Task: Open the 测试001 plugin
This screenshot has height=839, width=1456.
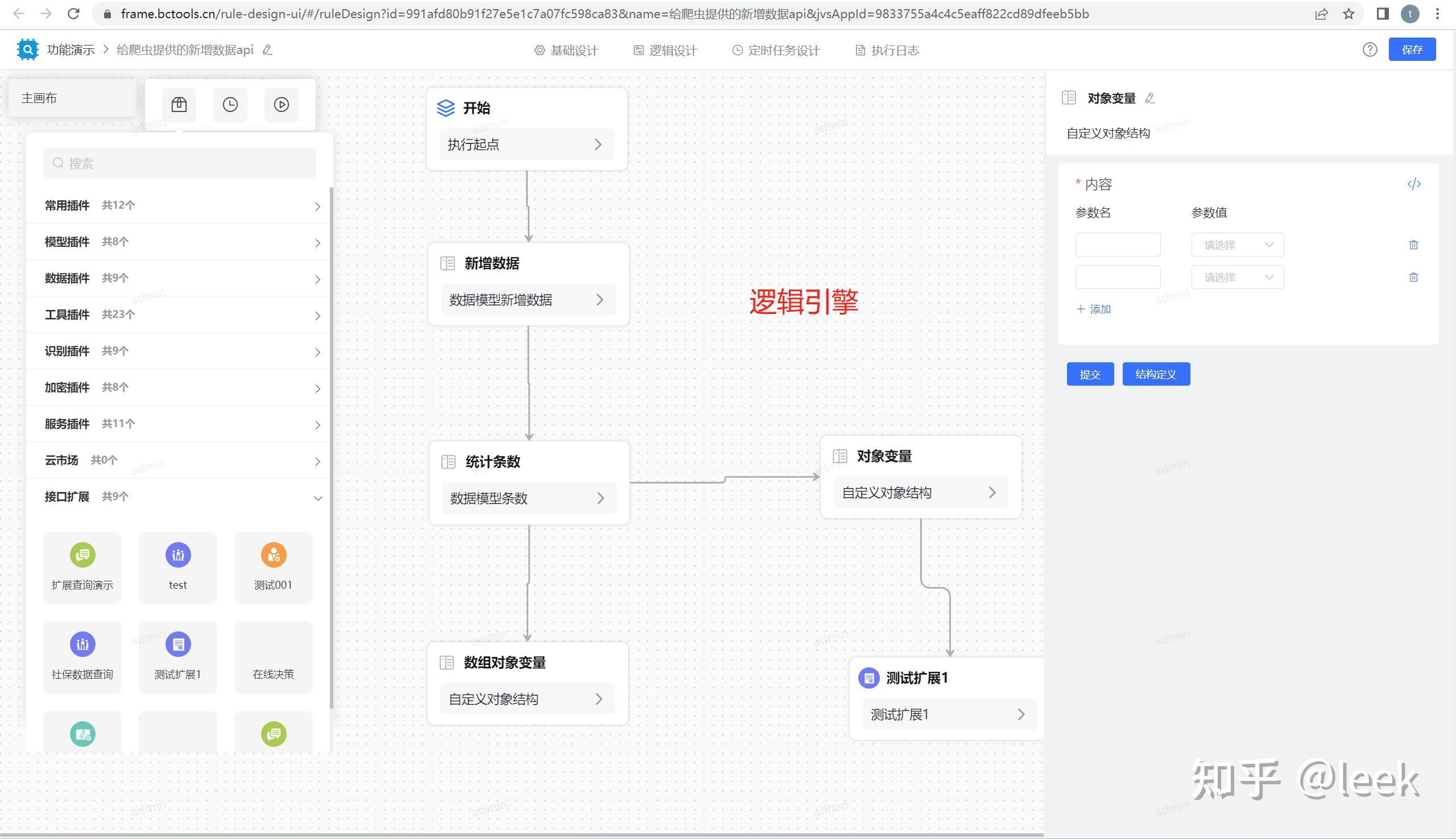Action: coord(273,555)
